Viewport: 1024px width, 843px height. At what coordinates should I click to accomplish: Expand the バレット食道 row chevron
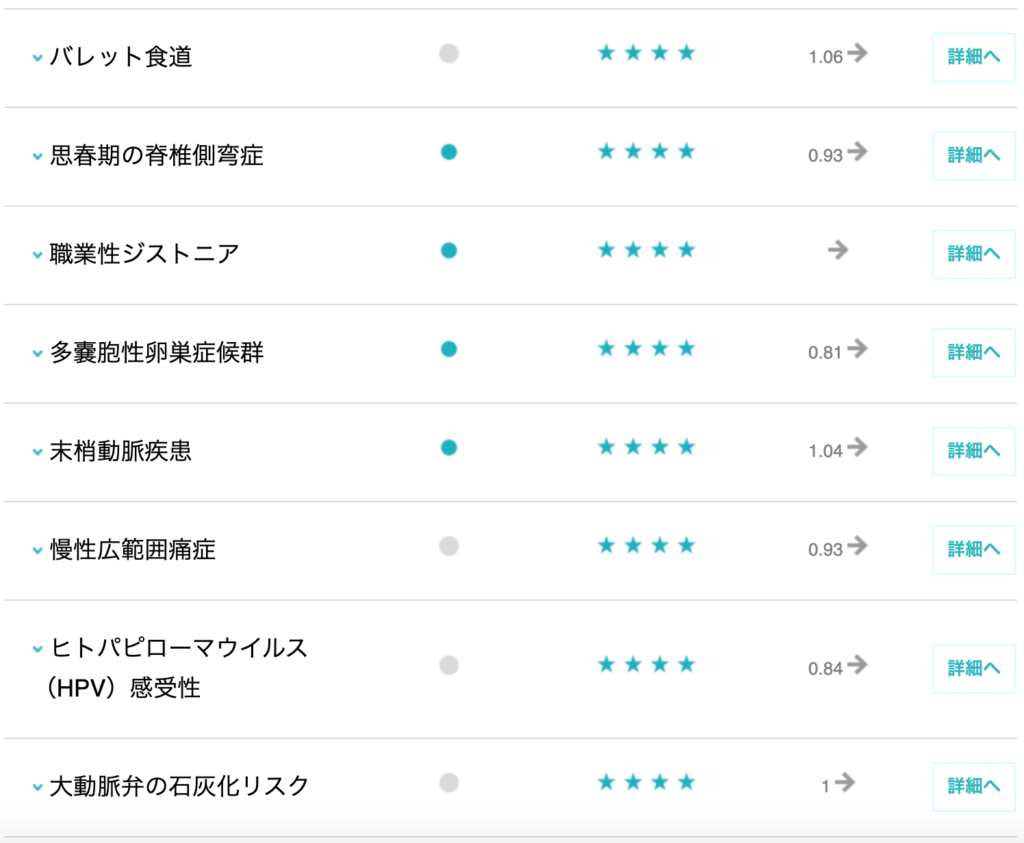tap(37, 58)
